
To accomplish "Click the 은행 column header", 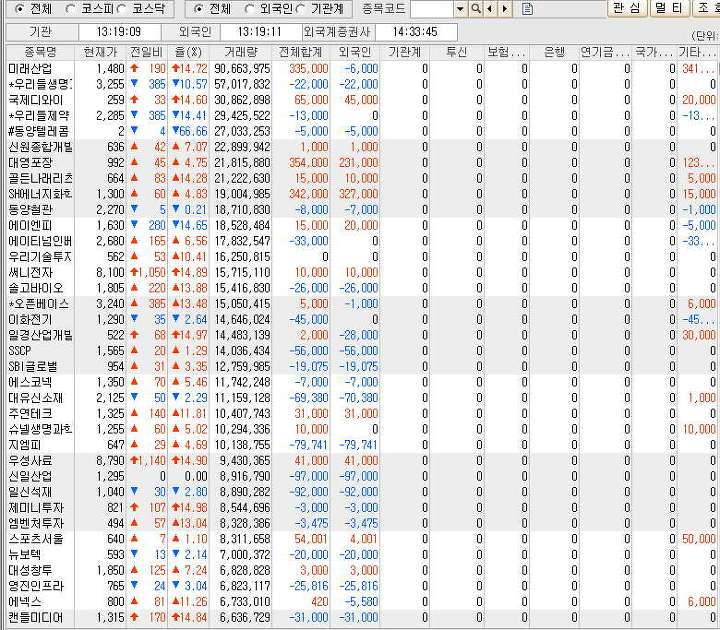I will tap(554, 52).
